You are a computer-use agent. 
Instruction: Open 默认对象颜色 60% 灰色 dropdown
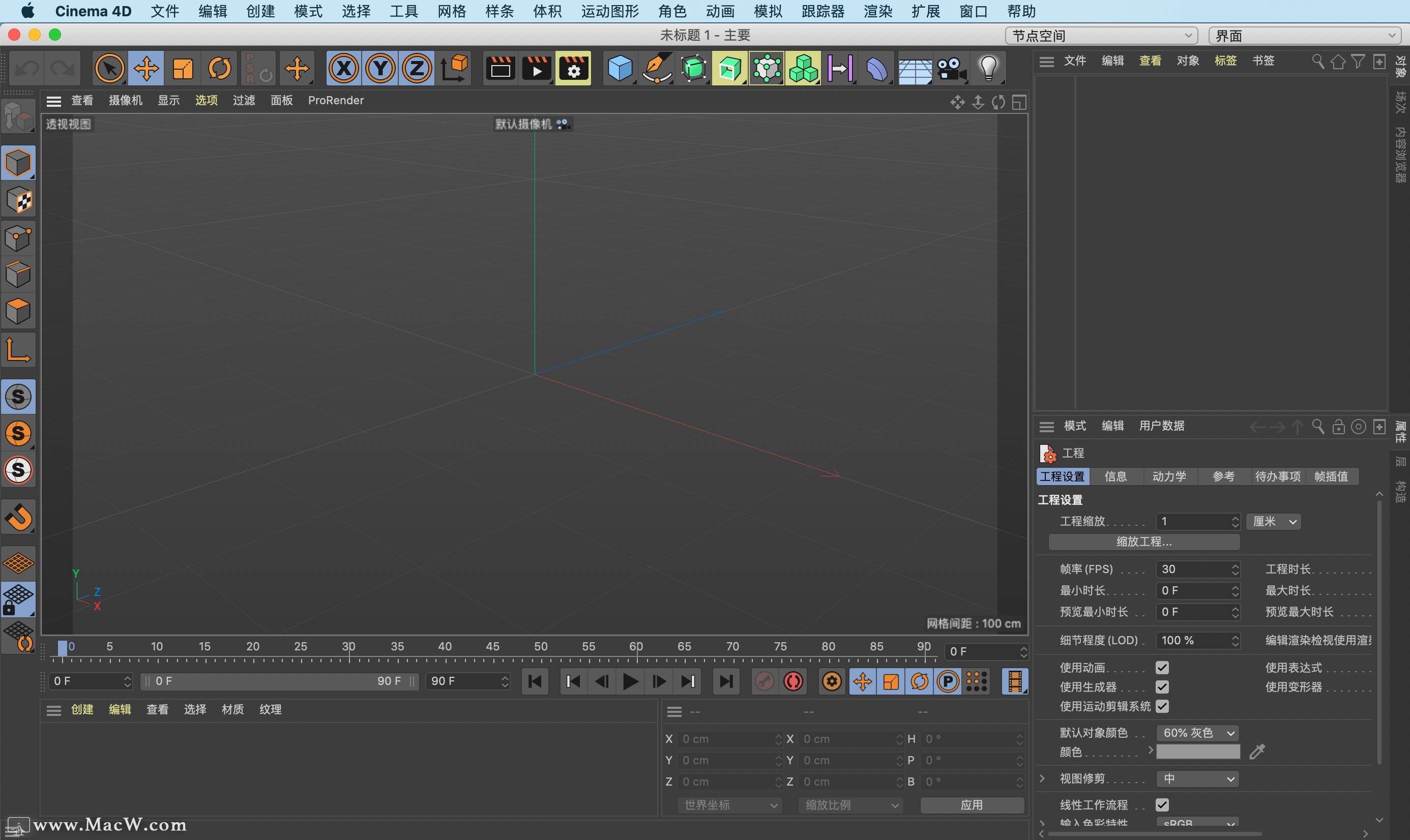pos(1198,733)
